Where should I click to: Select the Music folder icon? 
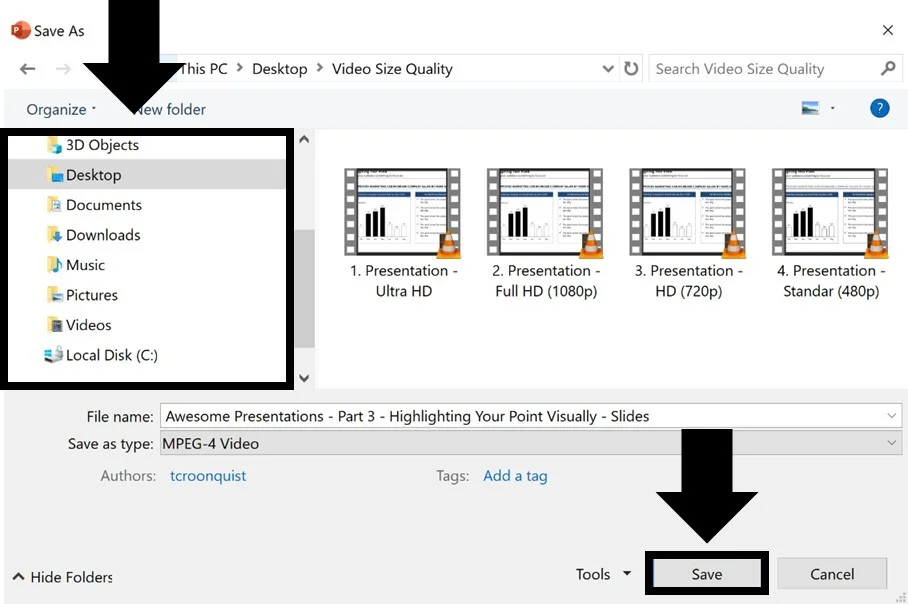(x=54, y=265)
